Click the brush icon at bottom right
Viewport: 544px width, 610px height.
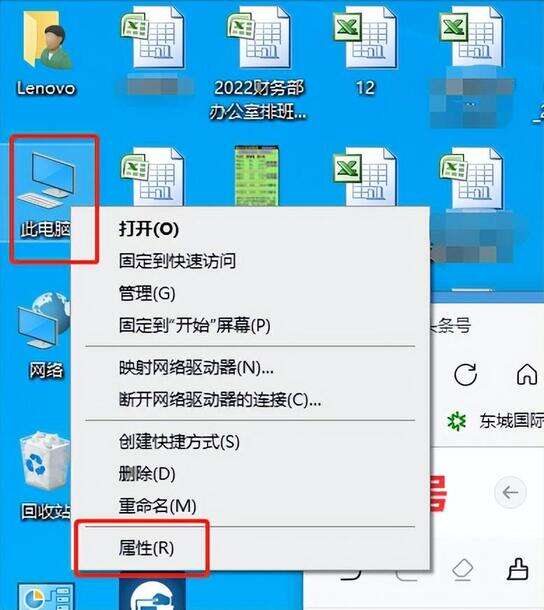[518, 569]
